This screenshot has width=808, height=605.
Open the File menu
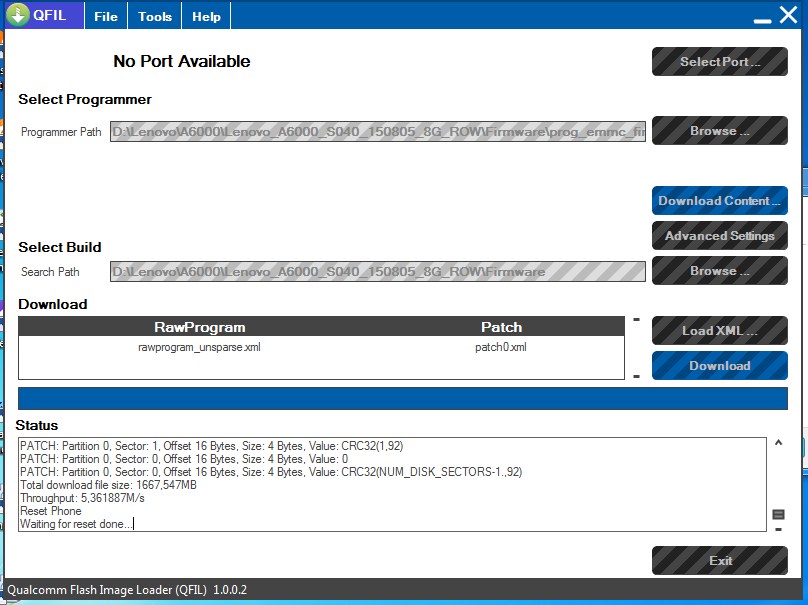click(104, 15)
